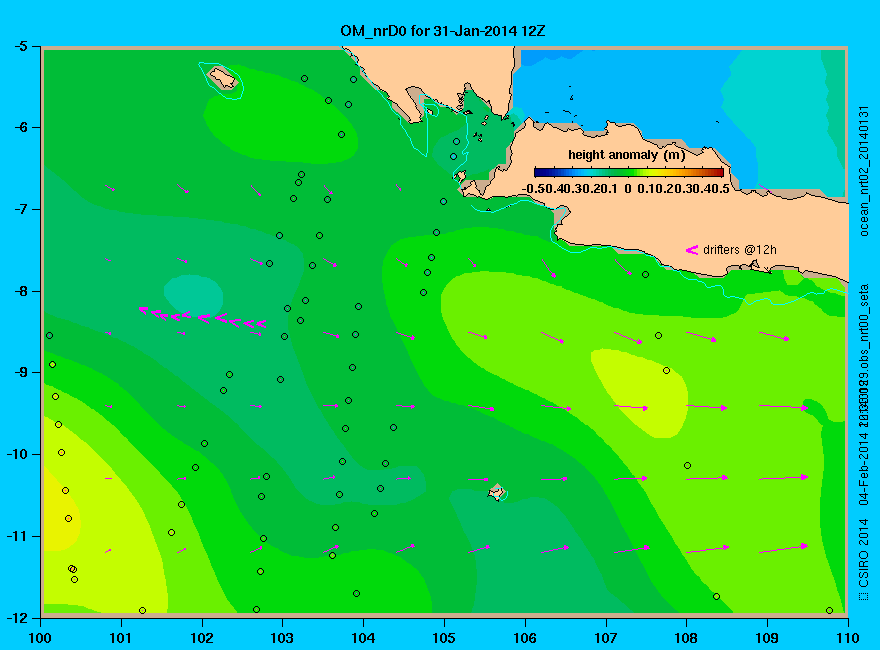Screen dimensions: 880x650
Task: Click the magenta drifter arrow legend symbol
Action: (x=691, y=250)
